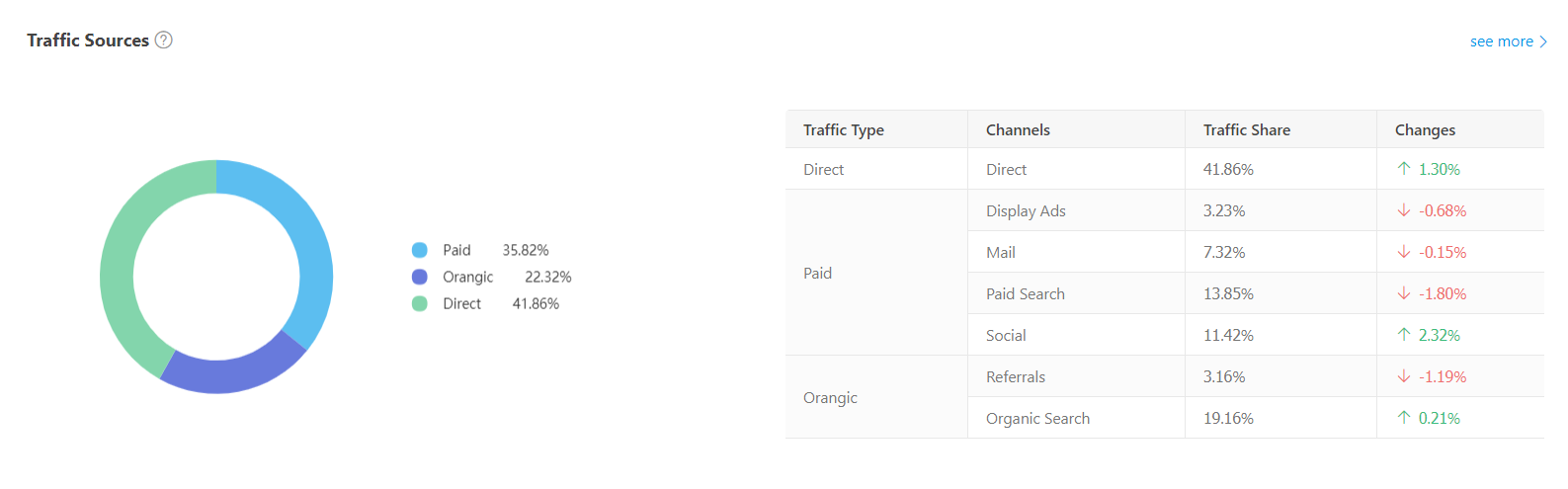Click the Changes column header

pos(1425,129)
